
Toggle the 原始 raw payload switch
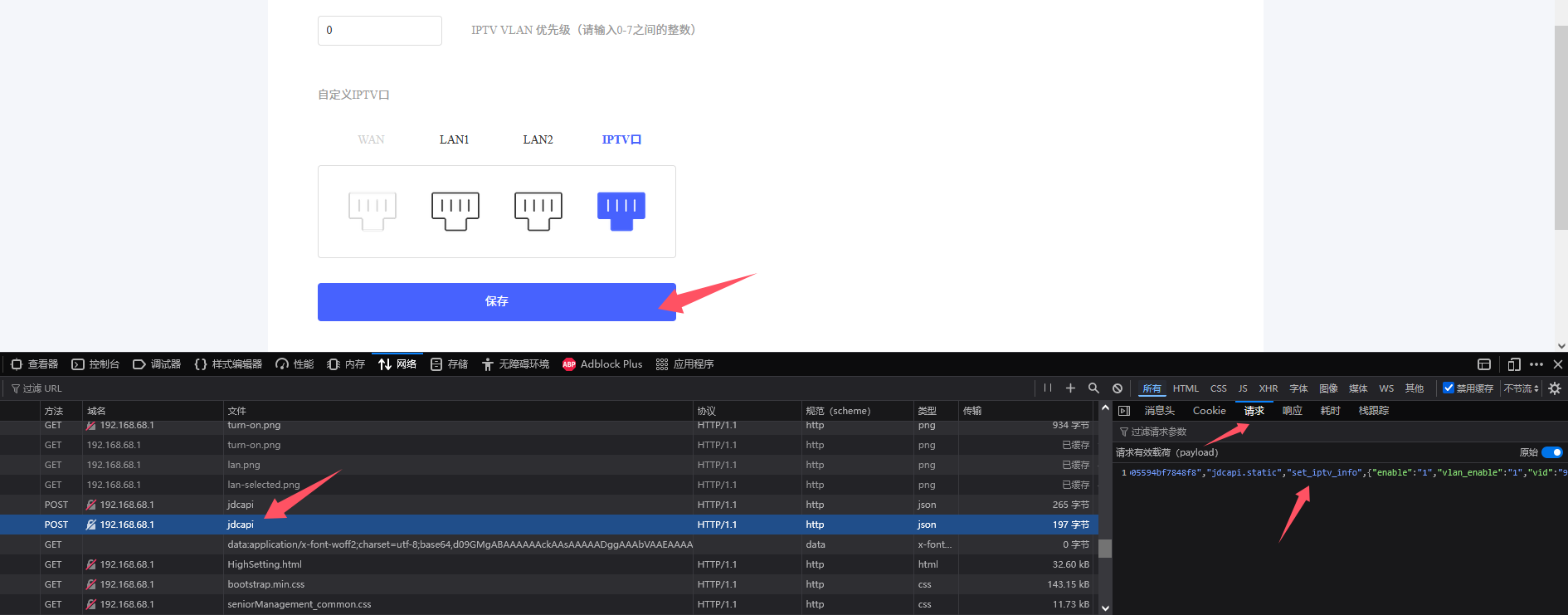click(x=1552, y=452)
